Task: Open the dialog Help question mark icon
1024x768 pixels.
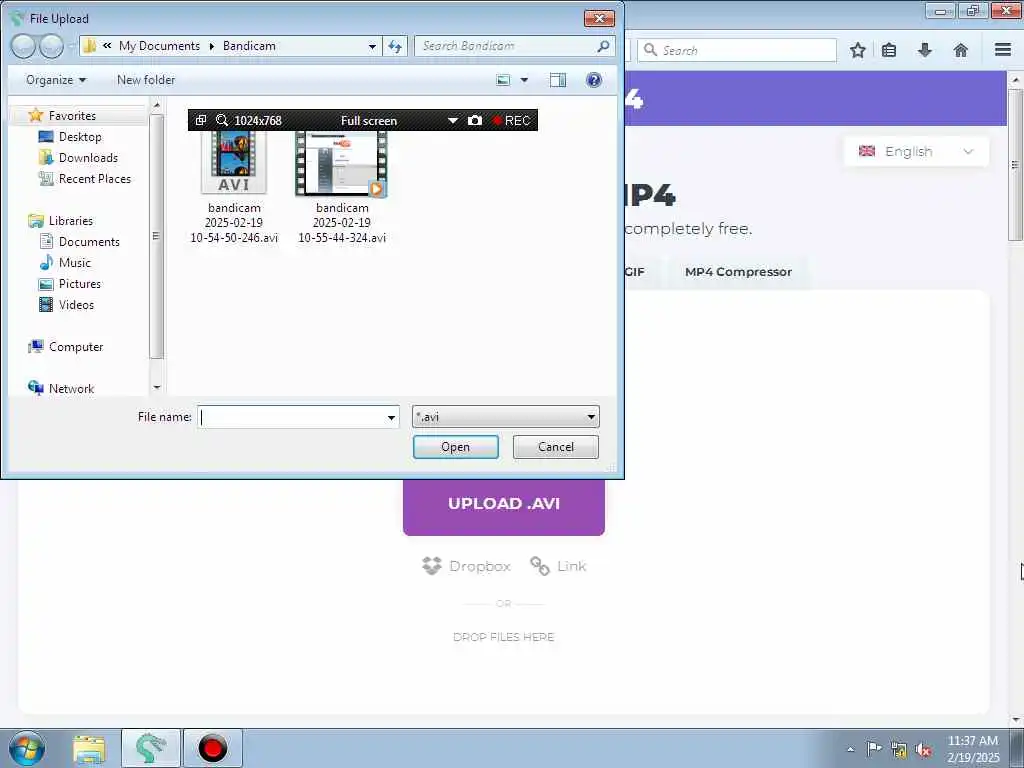Action: [x=594, y=80]
